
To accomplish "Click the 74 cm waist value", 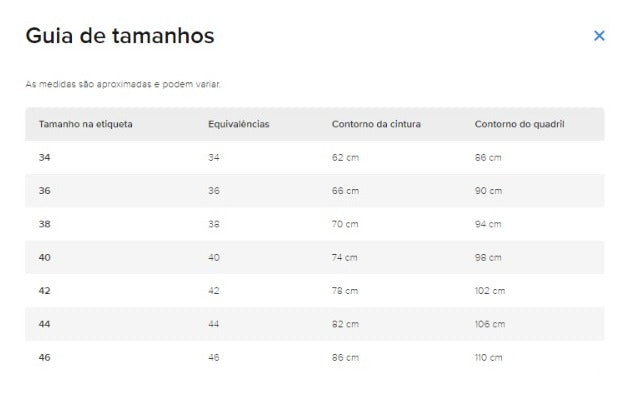I will (344, 258).
